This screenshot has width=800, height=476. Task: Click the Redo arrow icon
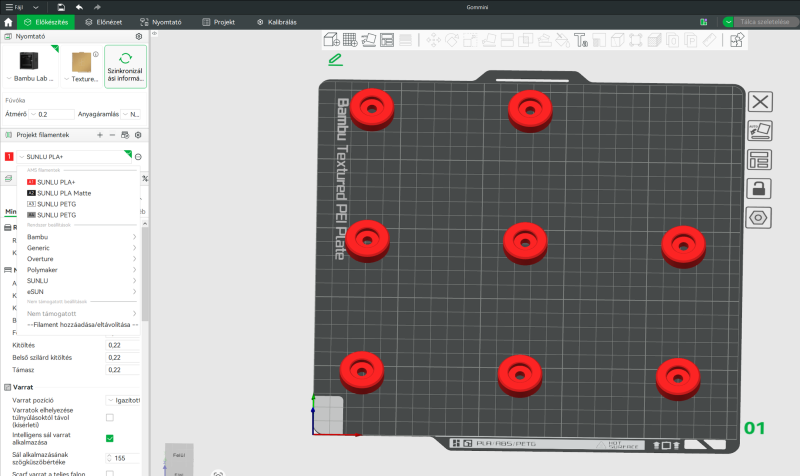pos(97,7)
